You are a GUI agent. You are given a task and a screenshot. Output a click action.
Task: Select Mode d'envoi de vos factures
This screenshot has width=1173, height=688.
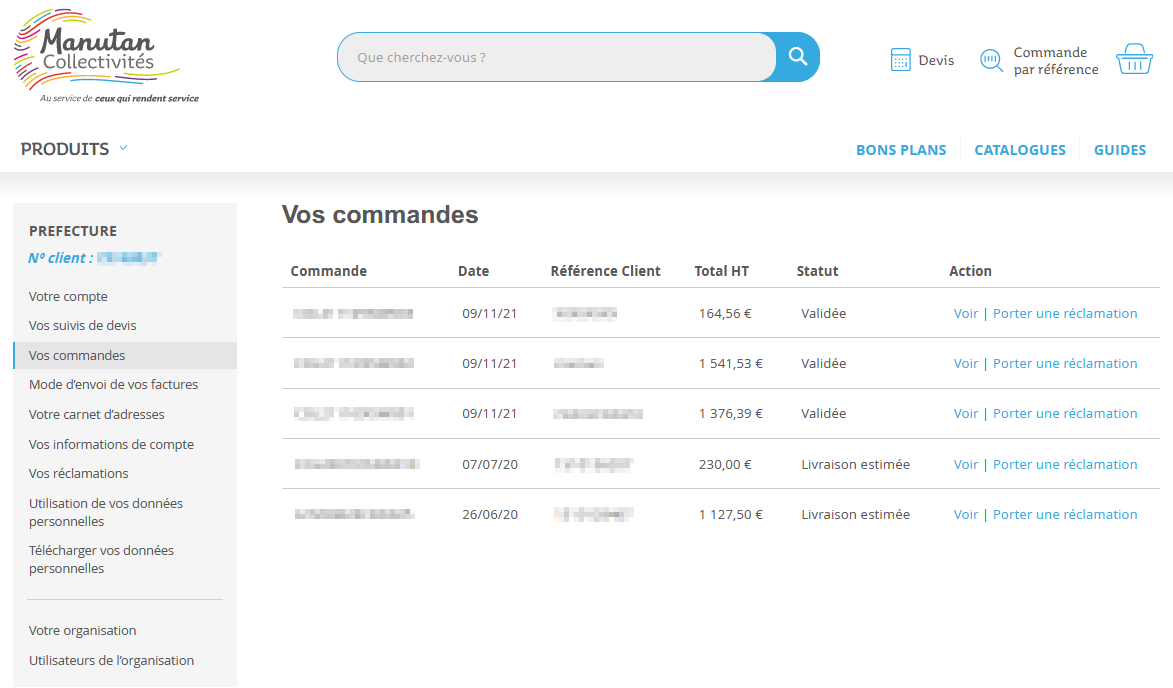click(112, 384)
